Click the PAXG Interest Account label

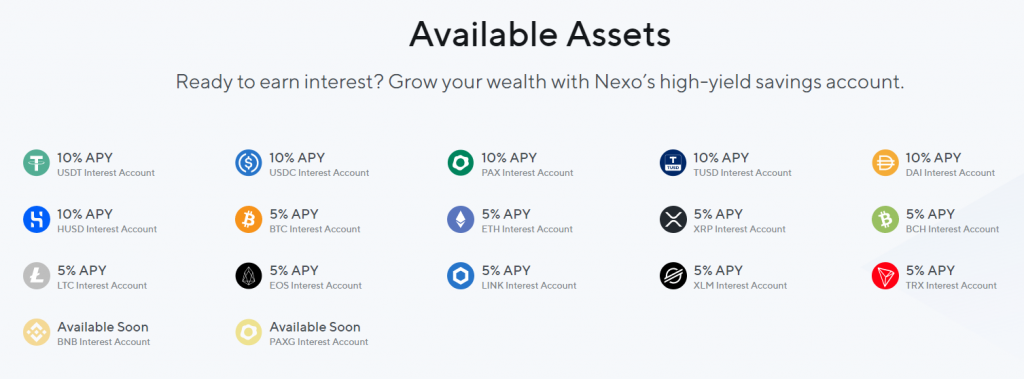[319, 342]
